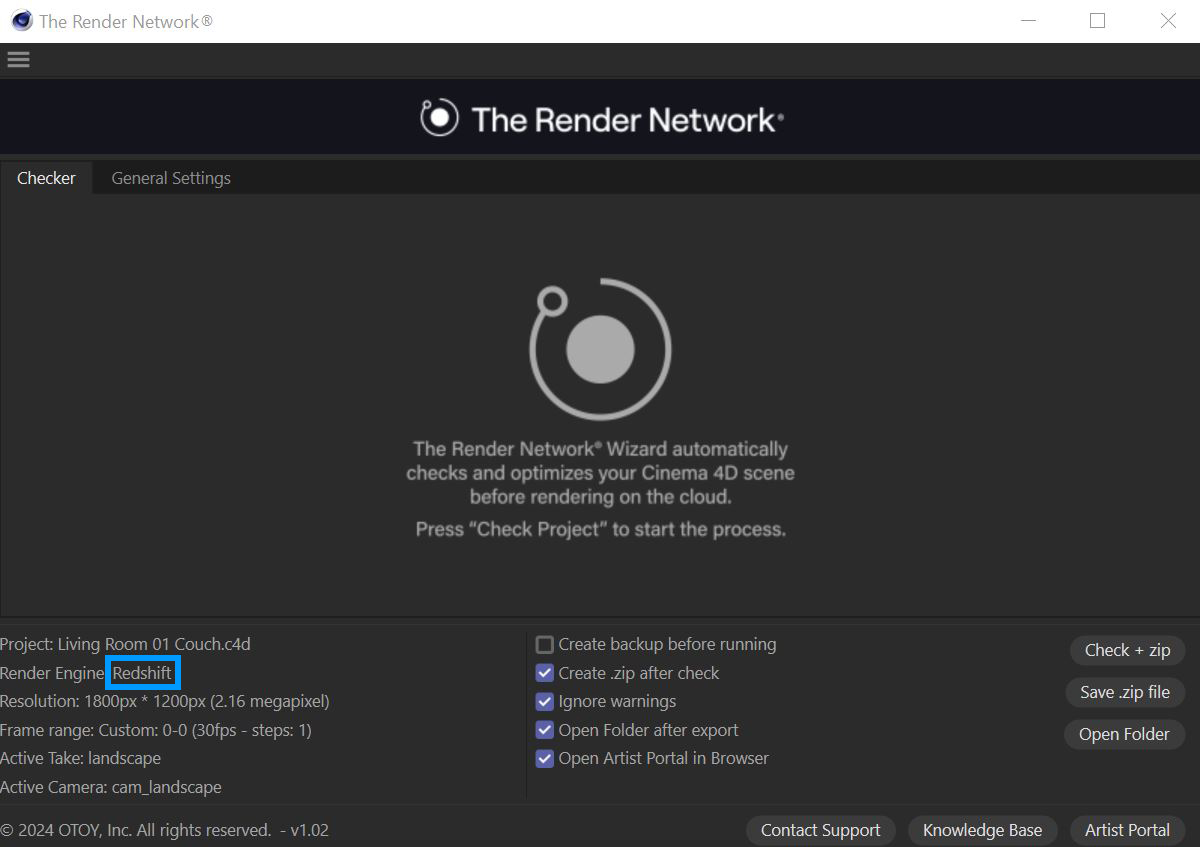The height and width of the screenshot is (847, 1200).
Task: Switch to the Checker tab
Action: pyautogui.click(x=46, y=178)
